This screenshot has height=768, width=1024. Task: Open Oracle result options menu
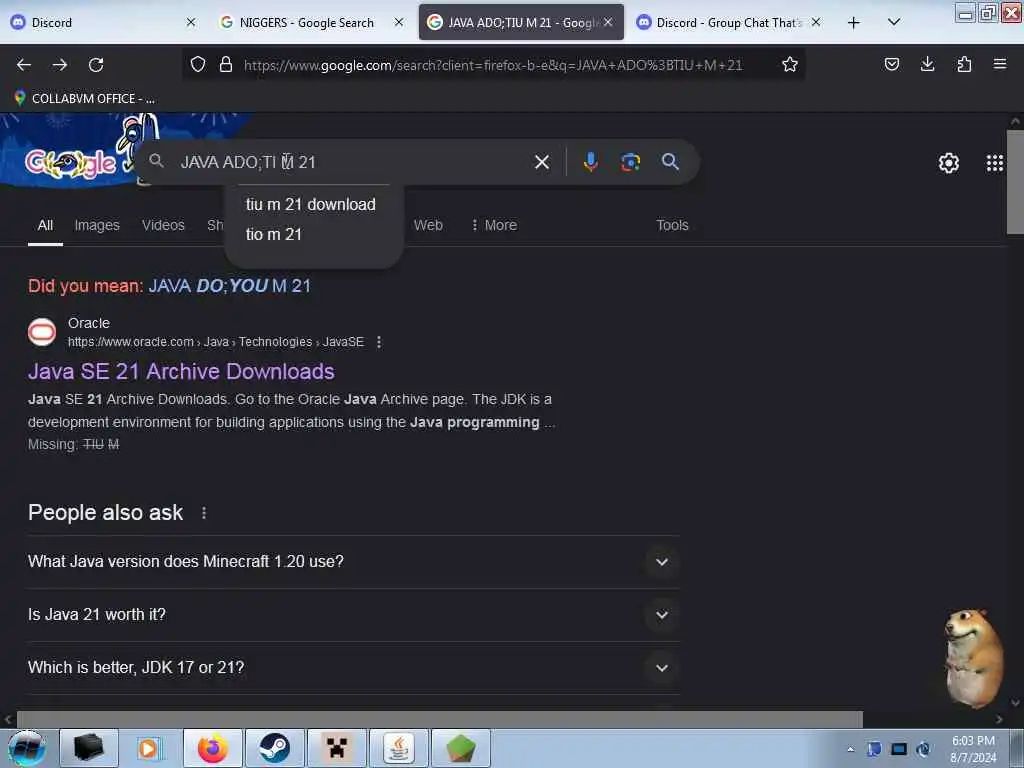tap(379, 342)
